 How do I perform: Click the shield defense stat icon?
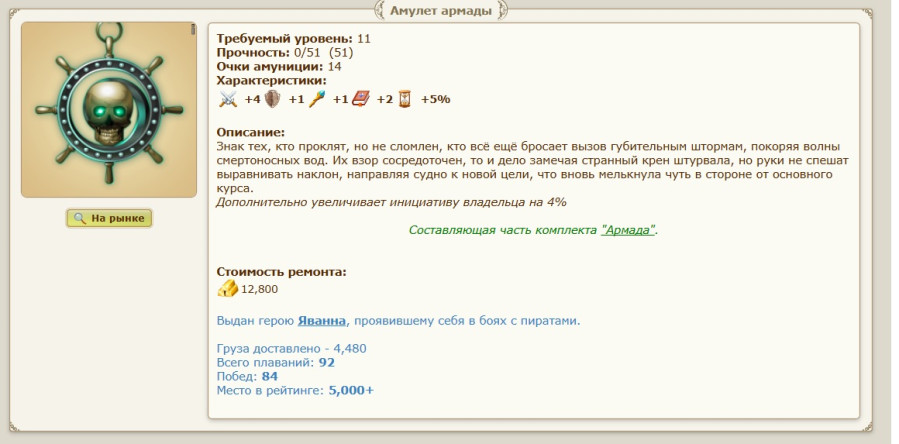[272, 99]
